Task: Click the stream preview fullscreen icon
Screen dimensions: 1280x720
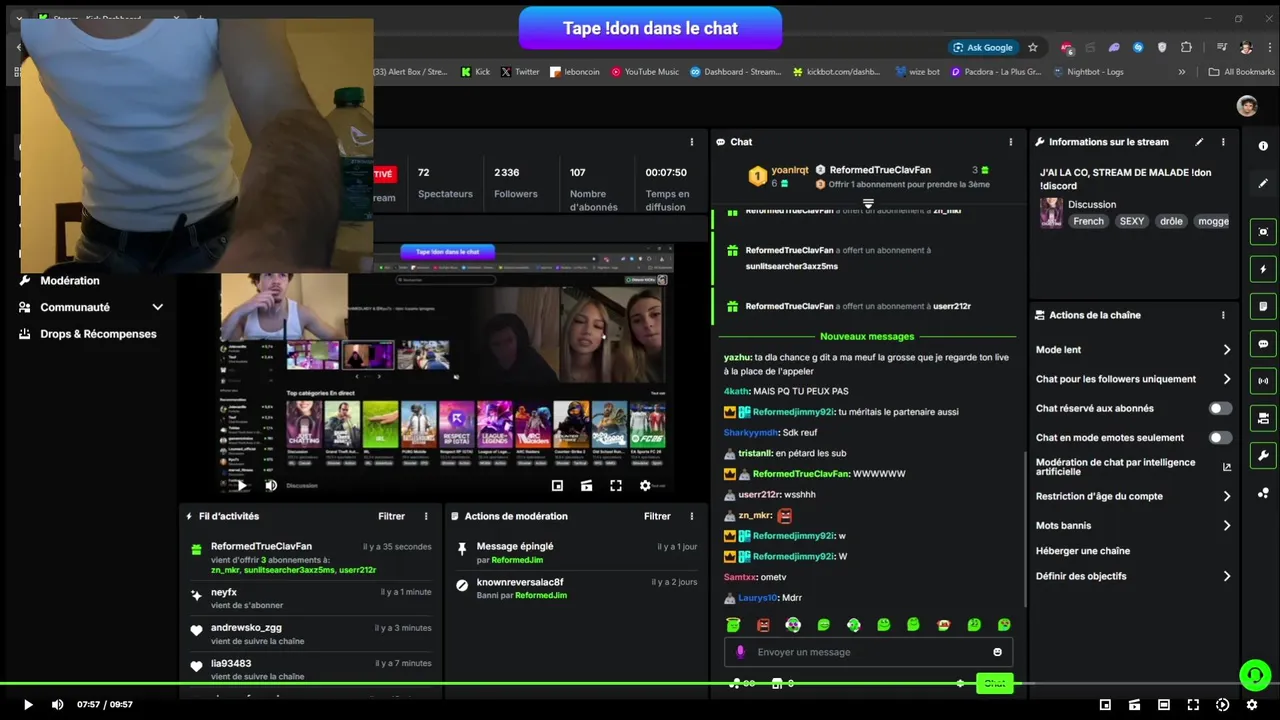Action: [616, 486]
